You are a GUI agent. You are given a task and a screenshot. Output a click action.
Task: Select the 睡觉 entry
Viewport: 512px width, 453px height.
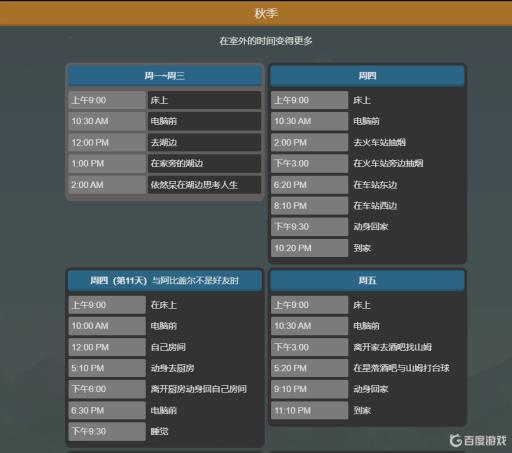point(159,432)
